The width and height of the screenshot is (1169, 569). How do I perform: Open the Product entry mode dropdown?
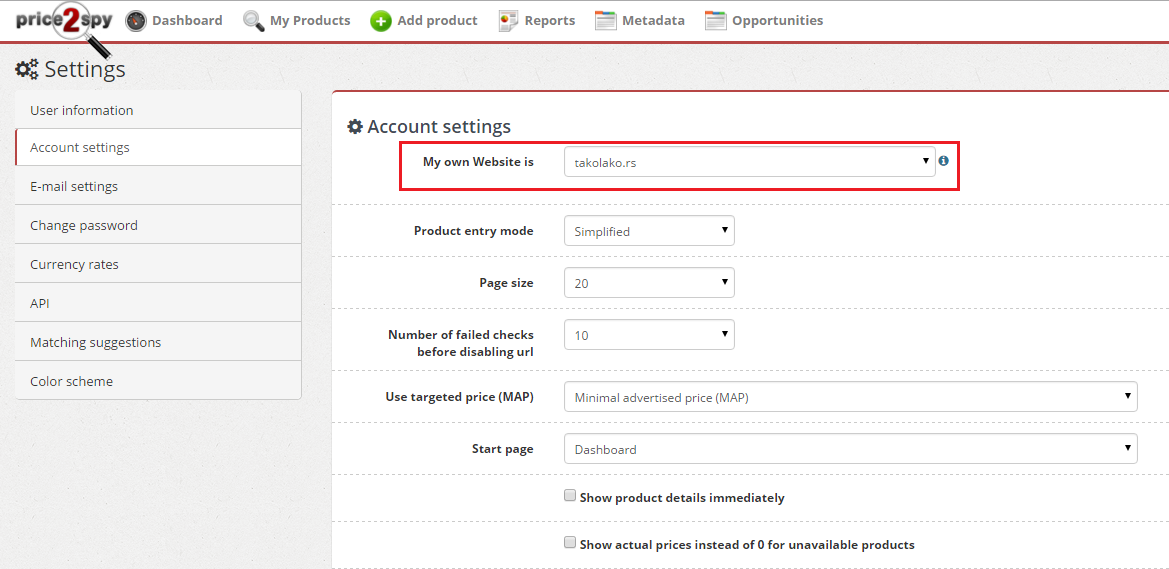[x=649, y=231]
